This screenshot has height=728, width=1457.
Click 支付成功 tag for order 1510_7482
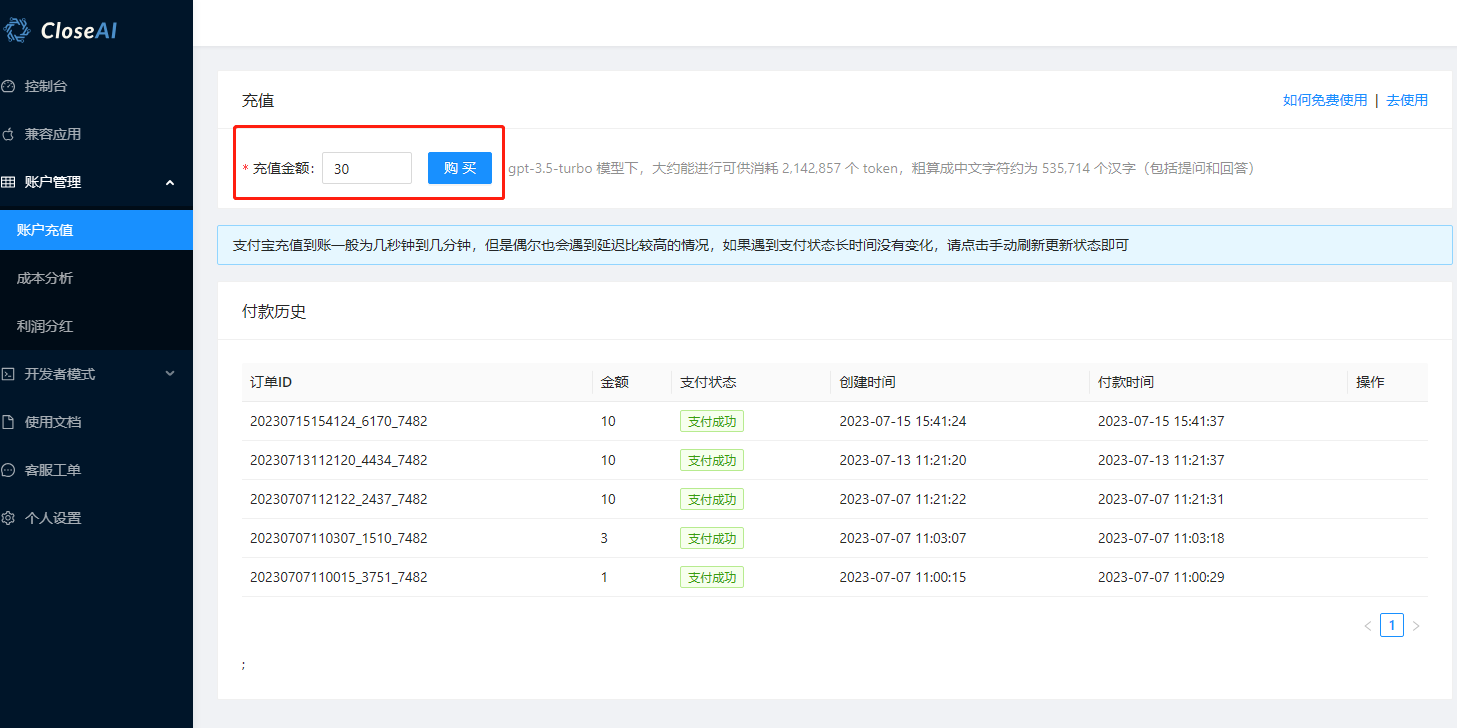[712, 538]
